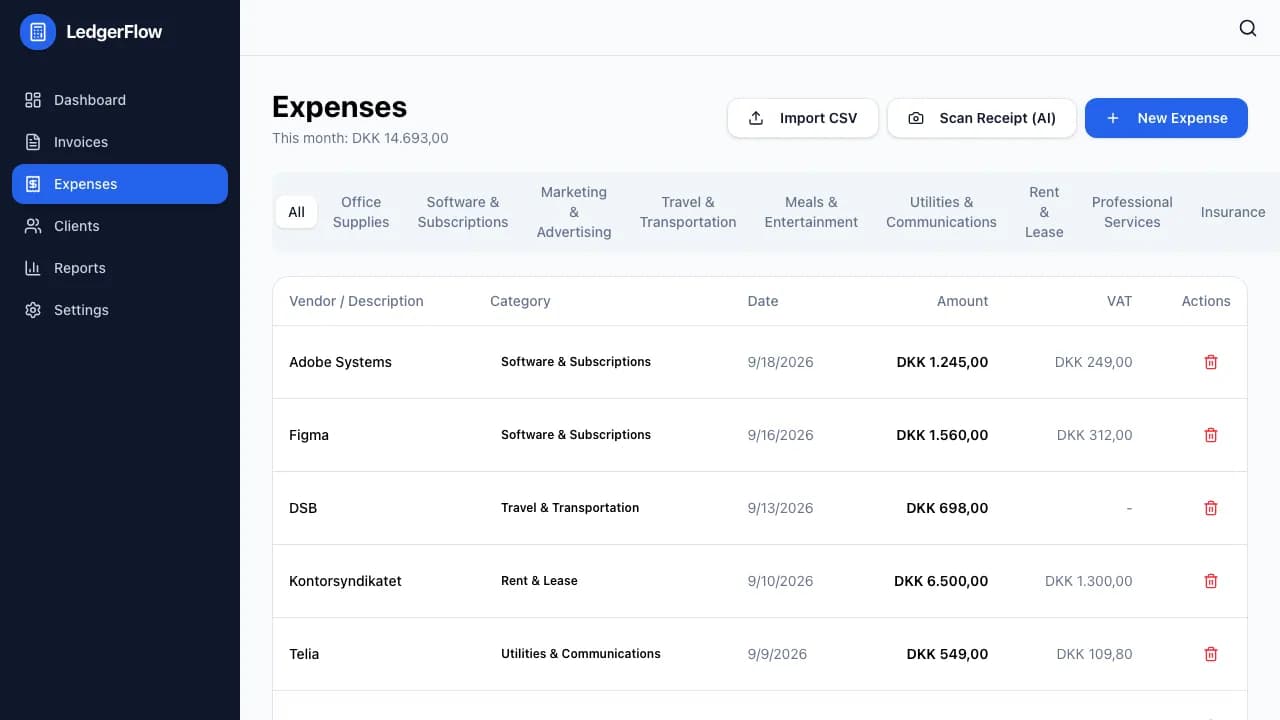Filter by Meals & Entertainment tab
Image resolution: width=1280 pixels, height=720 pixels.
(811, 212)
